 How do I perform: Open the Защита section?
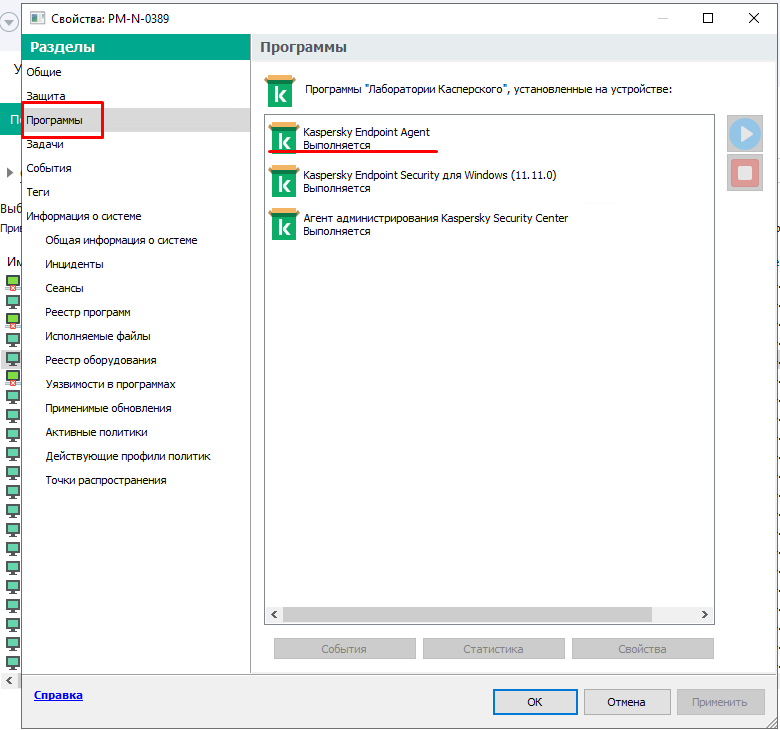pyautogui.click(x=46, y=96)
